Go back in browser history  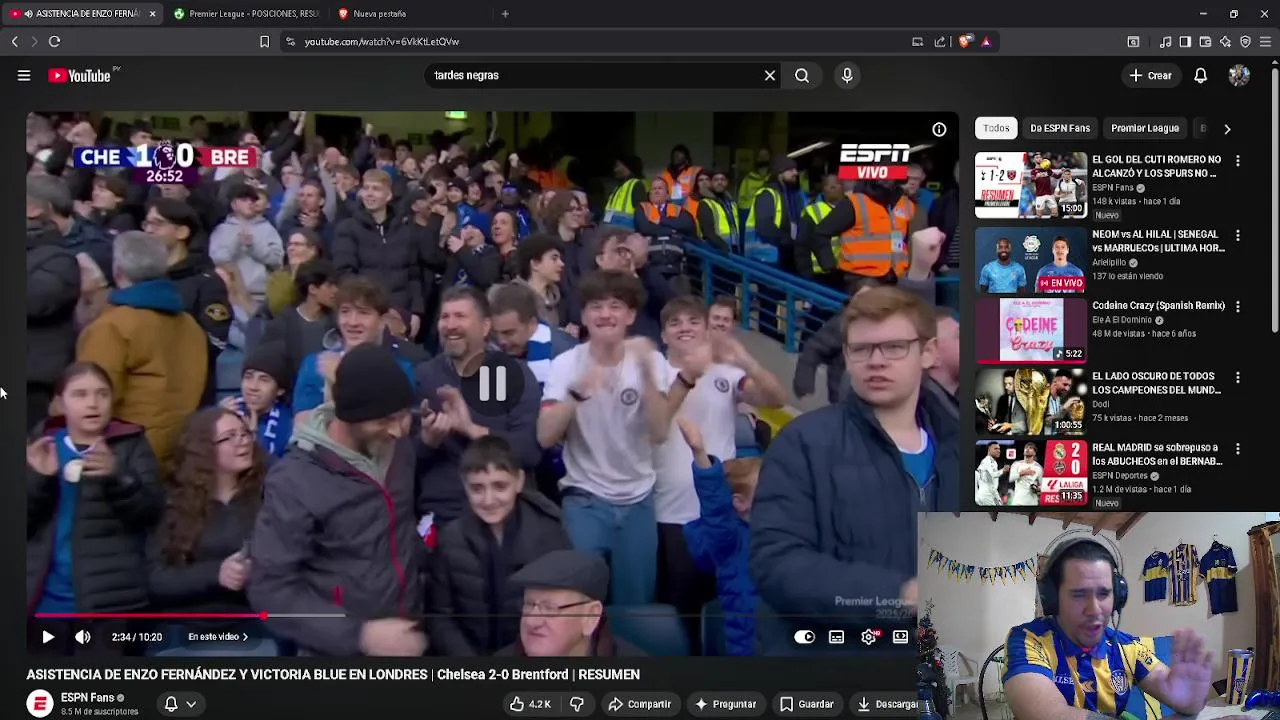click(x=14, y=42)
